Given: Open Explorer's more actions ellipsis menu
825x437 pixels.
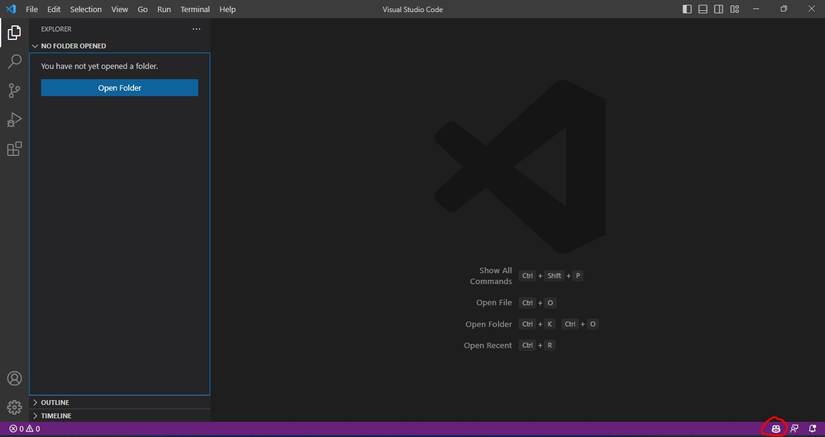Looking at the screenshot, I should tap(196, 29).
